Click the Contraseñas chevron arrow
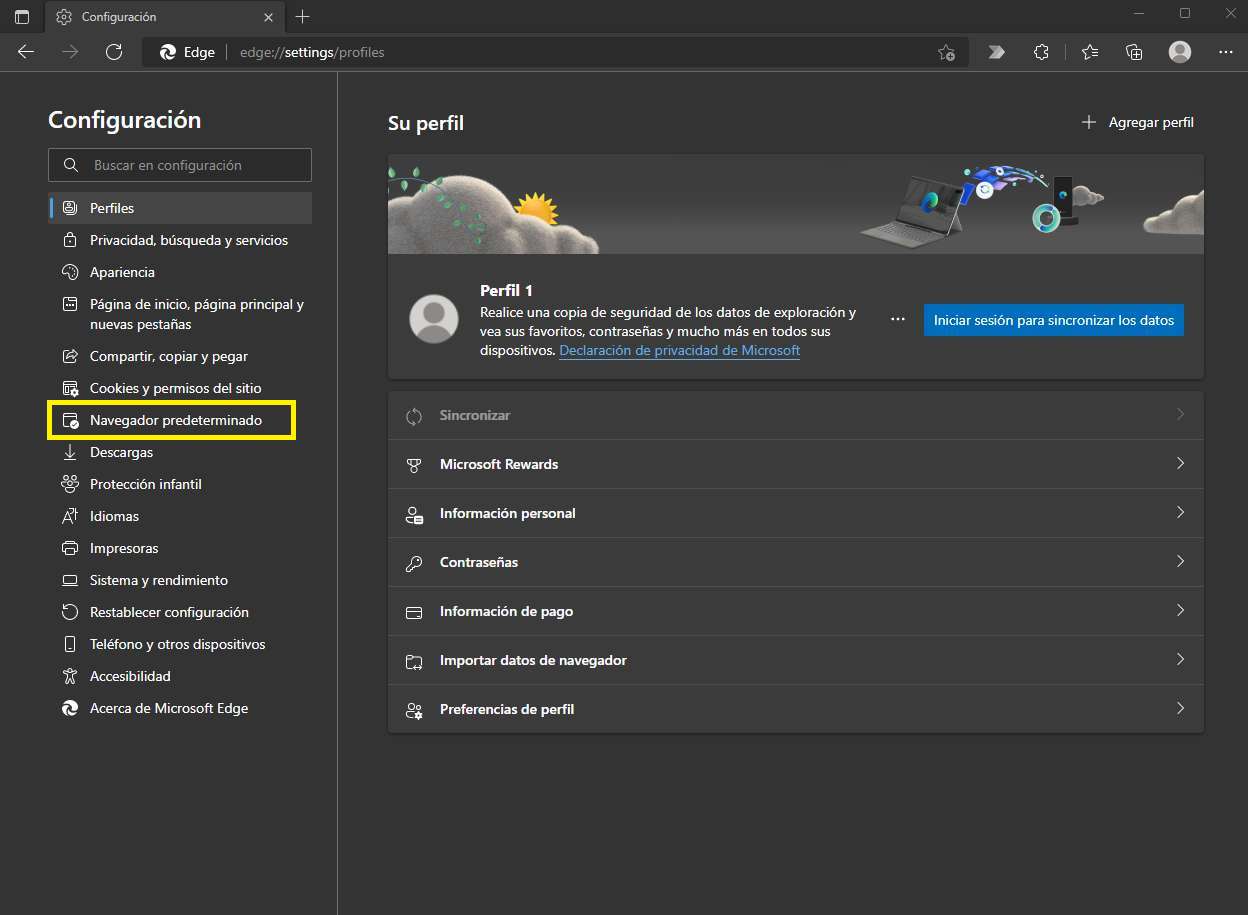Viewport: 1248px width, 915px height. tap(1180, 562)
